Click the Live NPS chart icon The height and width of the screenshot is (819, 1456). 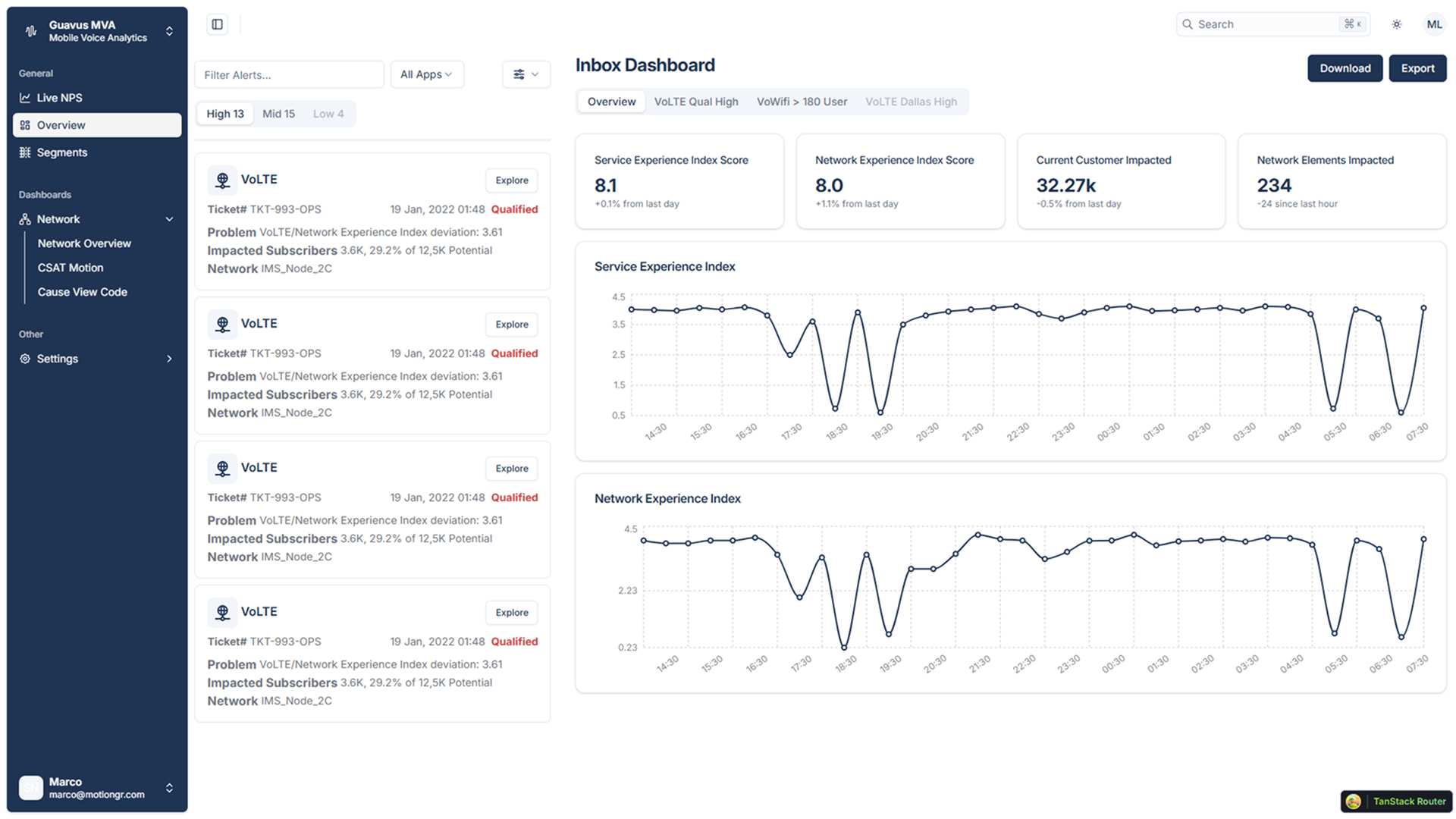25,98
